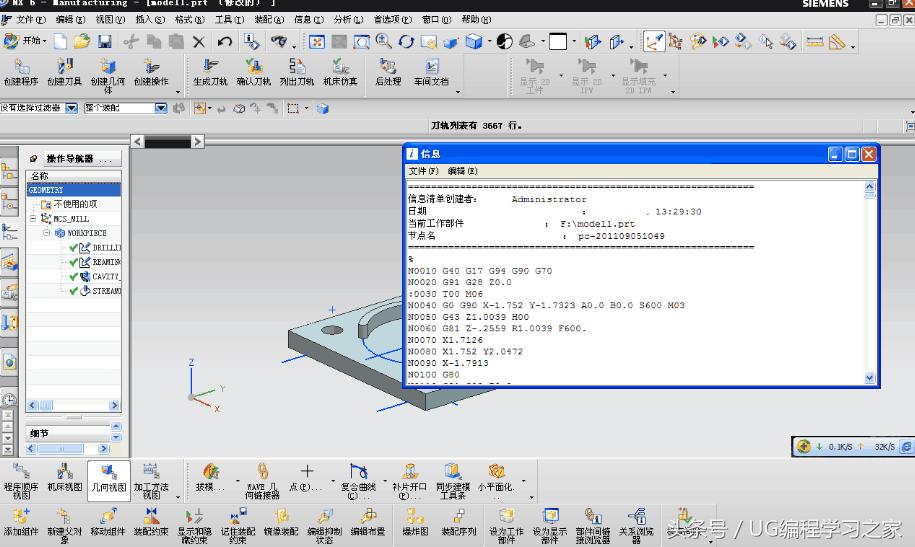Collapse the WORKPIECE tree node
The image size is (915, 547).
coord(47,232)
